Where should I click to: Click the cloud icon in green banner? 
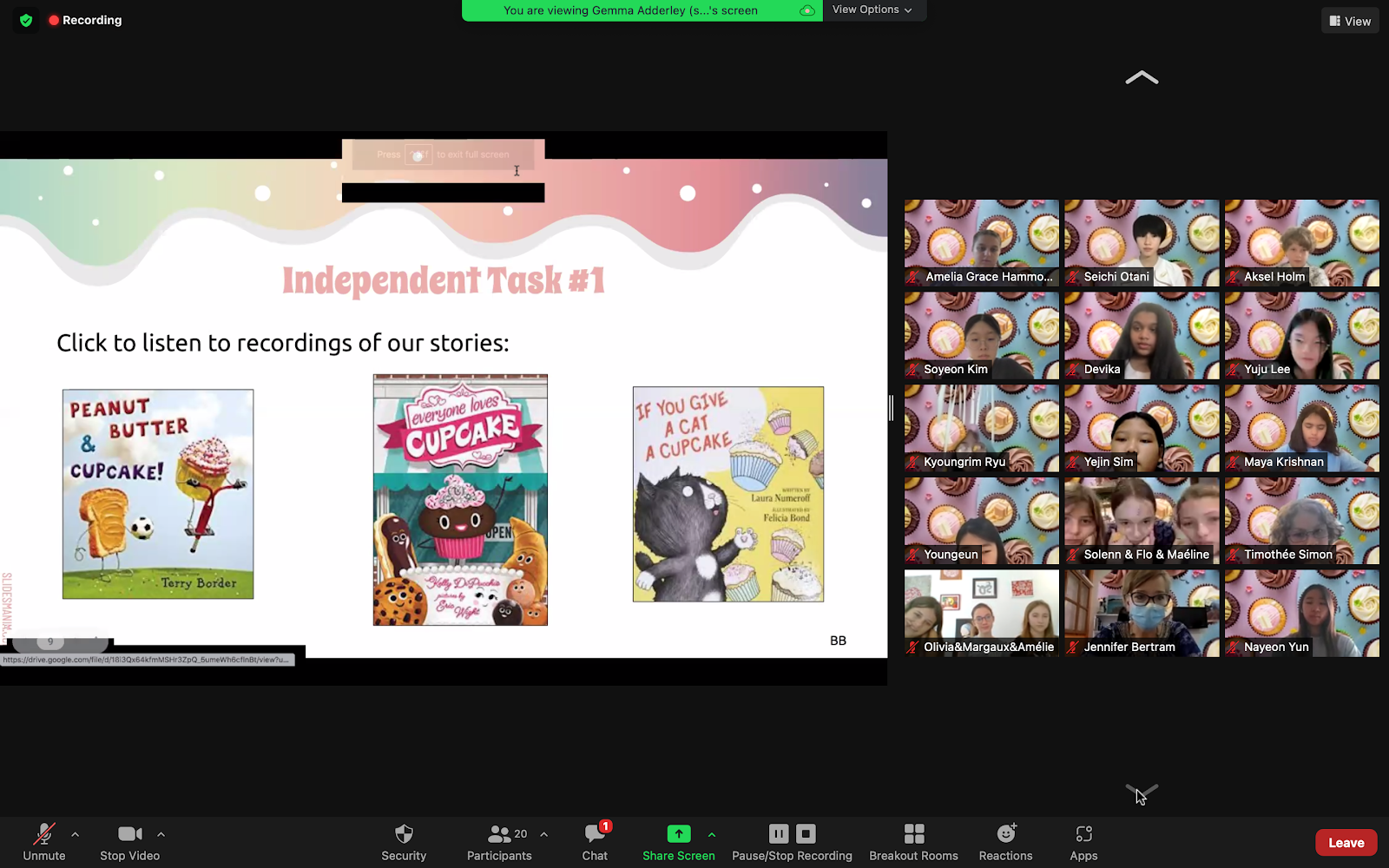click(x=807, y=10)
